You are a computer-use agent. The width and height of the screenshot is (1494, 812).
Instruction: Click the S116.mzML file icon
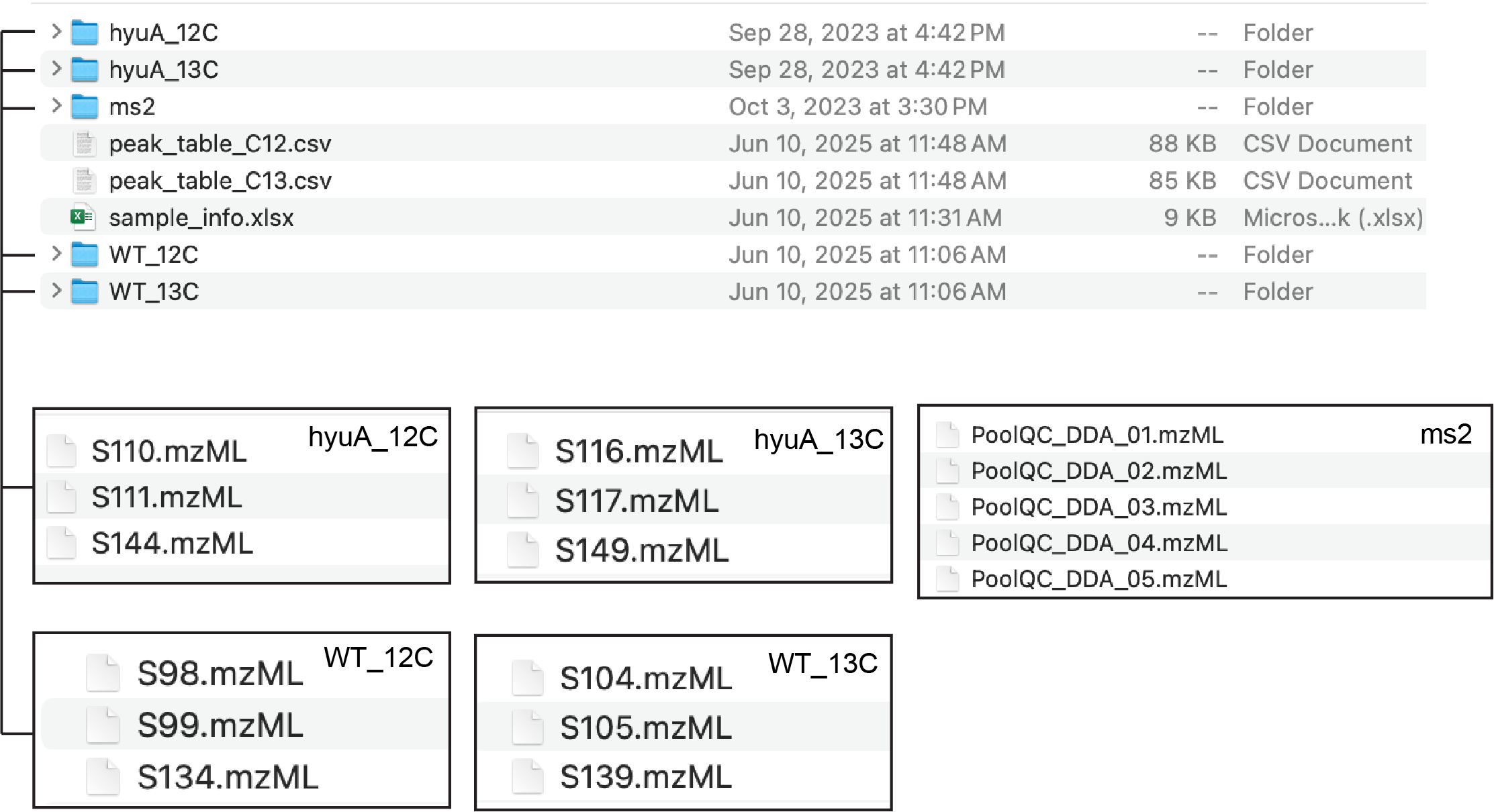pyautogui.click(x=522, y=450)
